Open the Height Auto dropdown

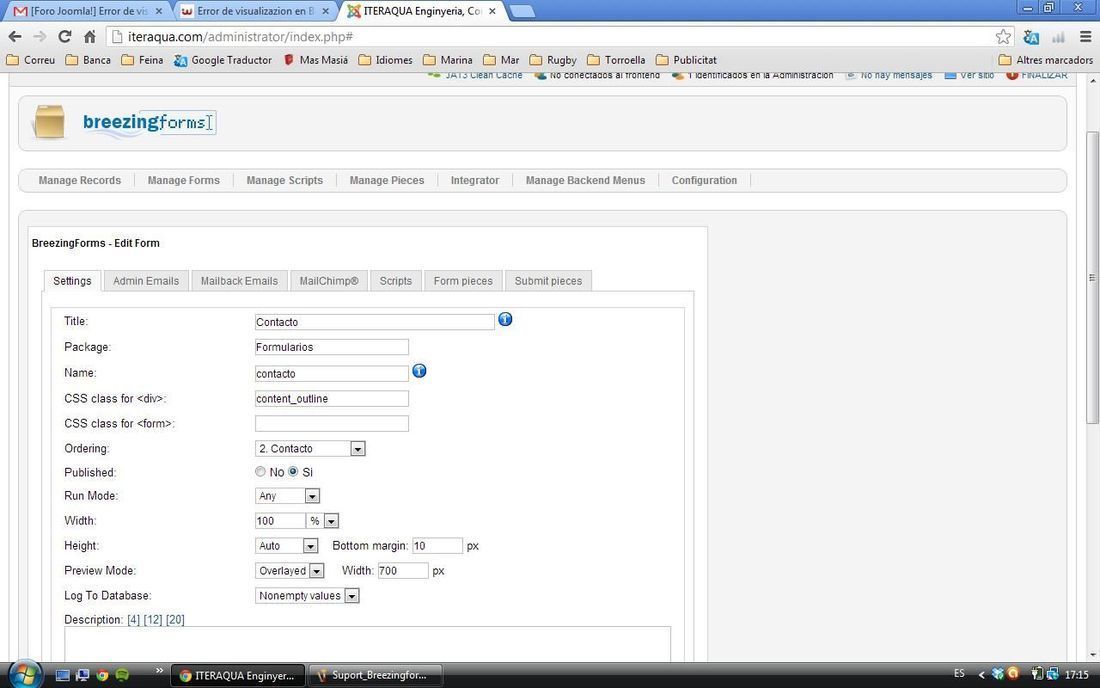pyautogui.click(x=287, y=546)
